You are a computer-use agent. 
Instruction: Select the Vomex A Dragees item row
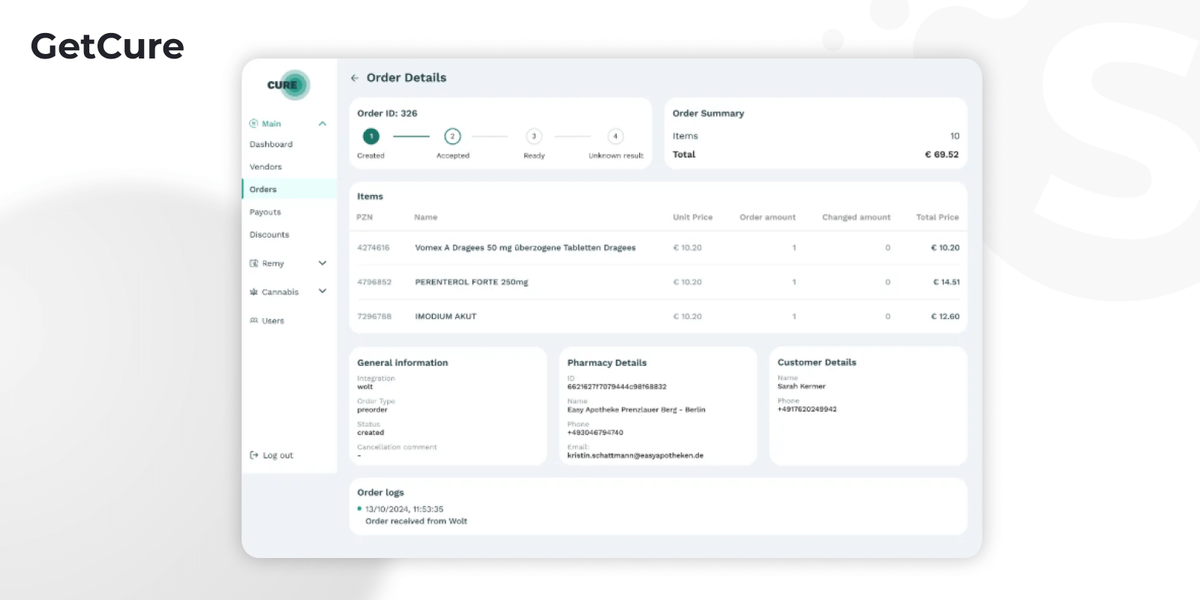[x=658, y=247]
